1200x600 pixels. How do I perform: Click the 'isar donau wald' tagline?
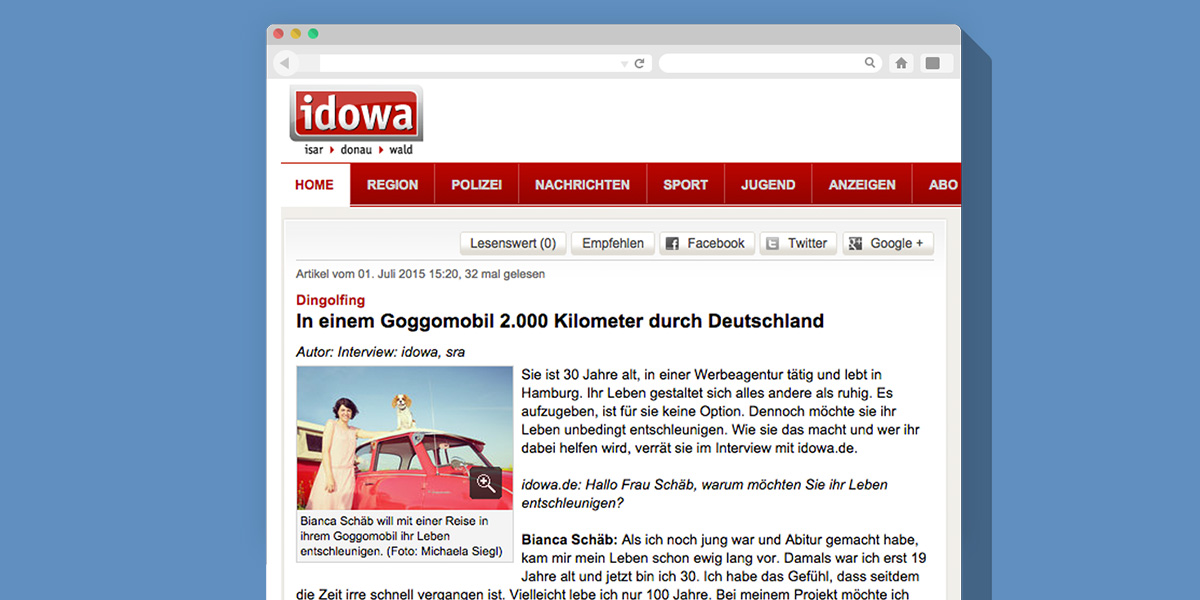pyautogui.click(x=358, y=150)
